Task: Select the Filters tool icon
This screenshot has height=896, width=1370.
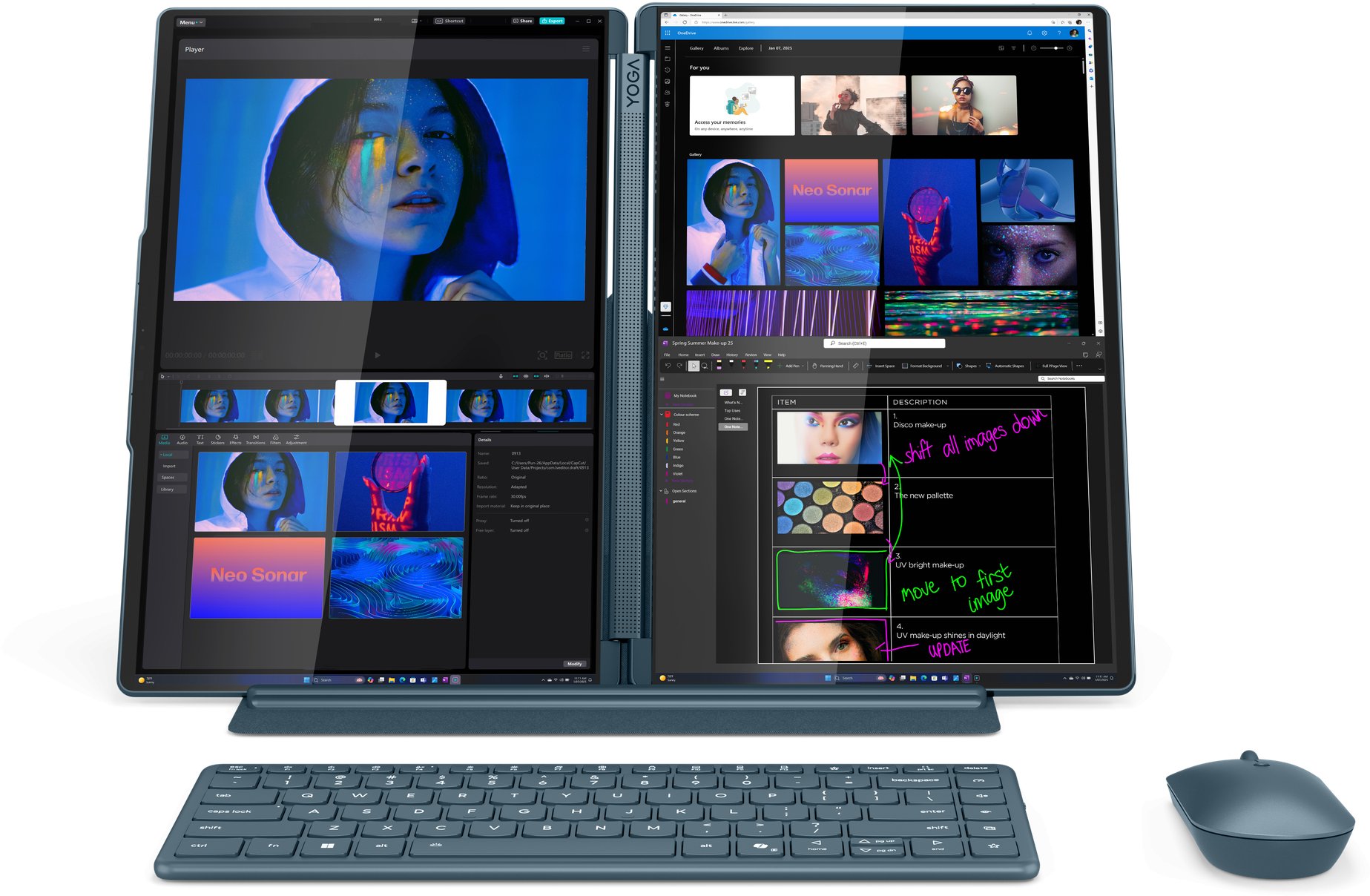Action: point(275,439)
